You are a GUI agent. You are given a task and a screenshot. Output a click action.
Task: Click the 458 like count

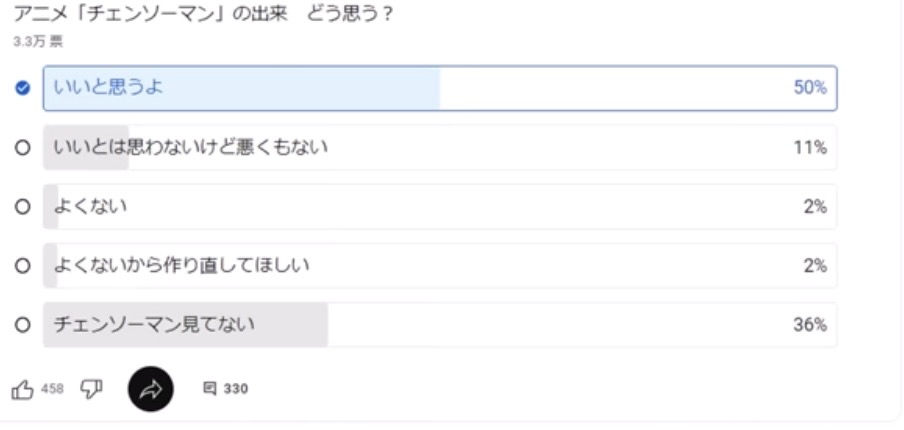[x=52, y=389]
